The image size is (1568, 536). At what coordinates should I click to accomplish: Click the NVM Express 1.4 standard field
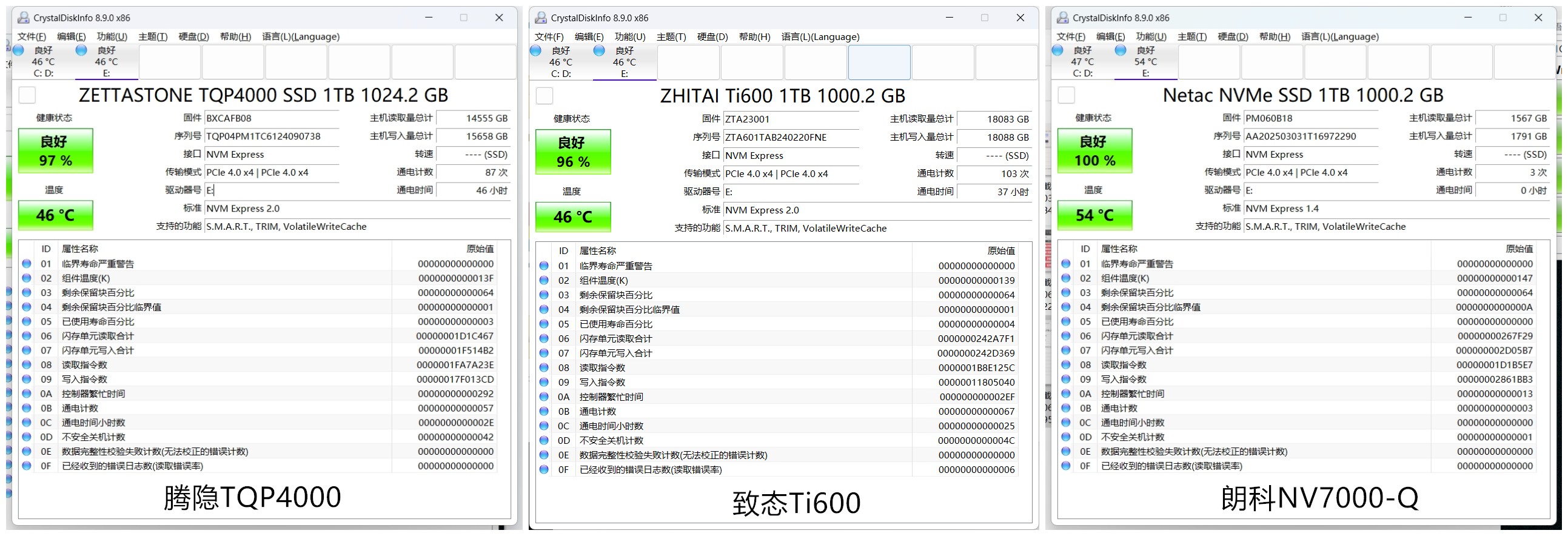click(1396, 208)
